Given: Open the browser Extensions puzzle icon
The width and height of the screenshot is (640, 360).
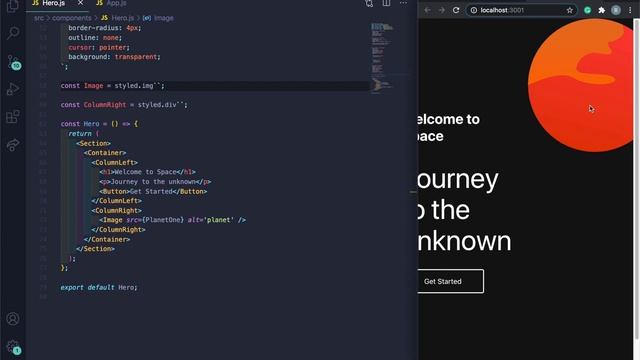Looking at the screenshot, I should (602, 10).
